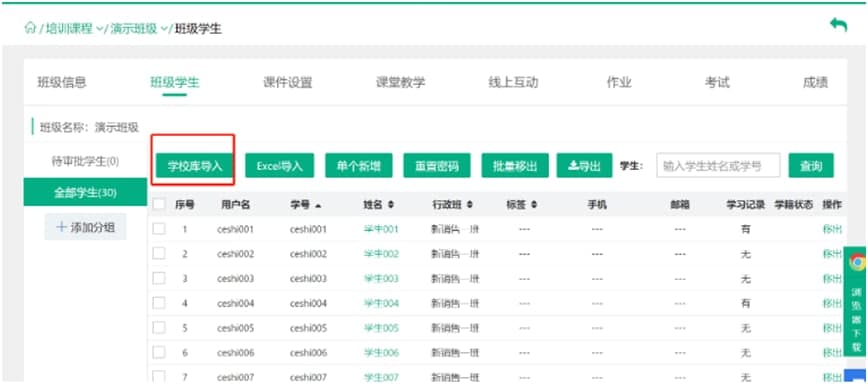868x386 pixels.
Task: Click the 添加分组 button
Action: tap(86, 227)
